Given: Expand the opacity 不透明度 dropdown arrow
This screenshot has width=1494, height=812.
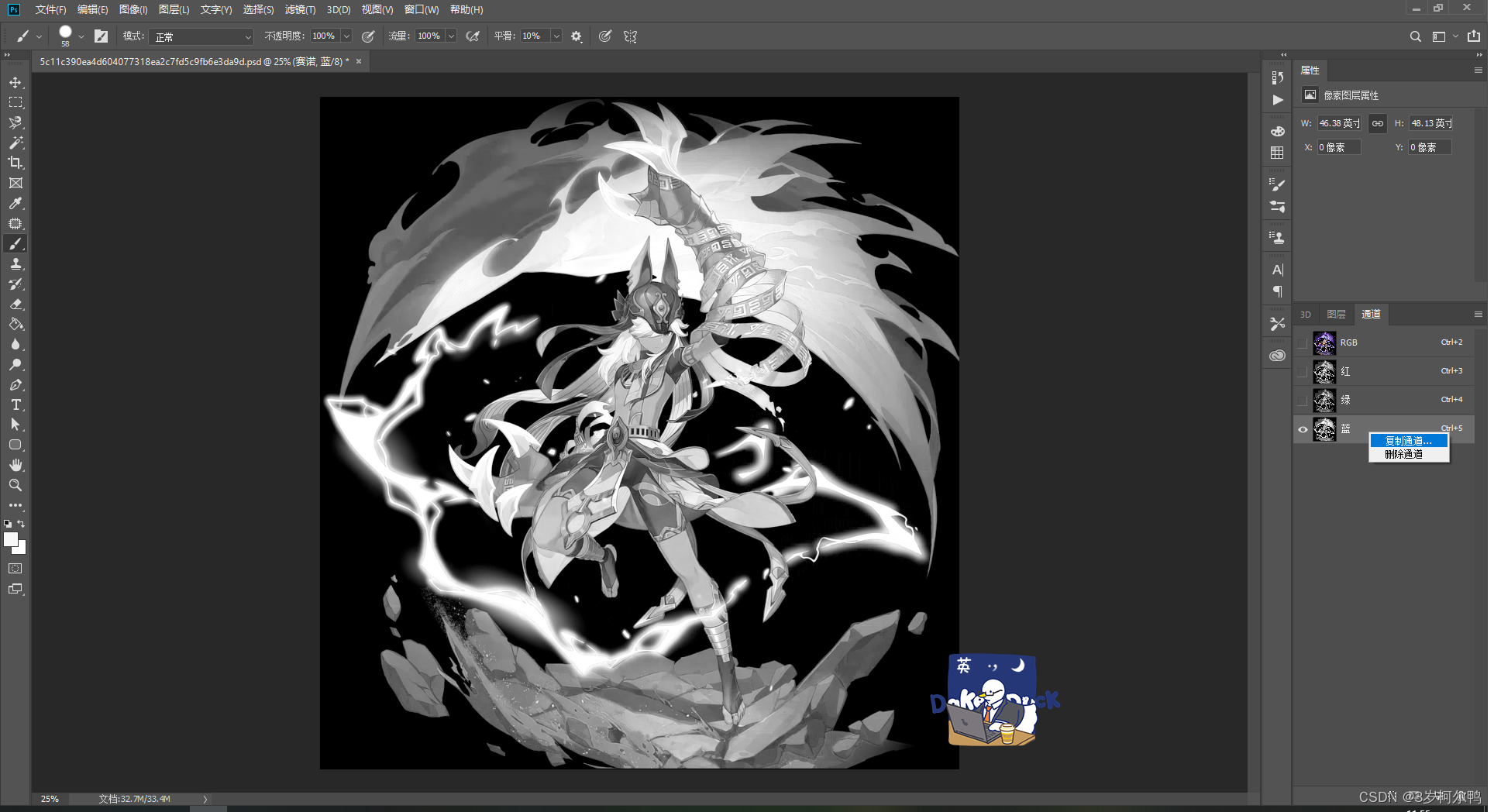Looking at the screenshot, I should coord(346,36).
